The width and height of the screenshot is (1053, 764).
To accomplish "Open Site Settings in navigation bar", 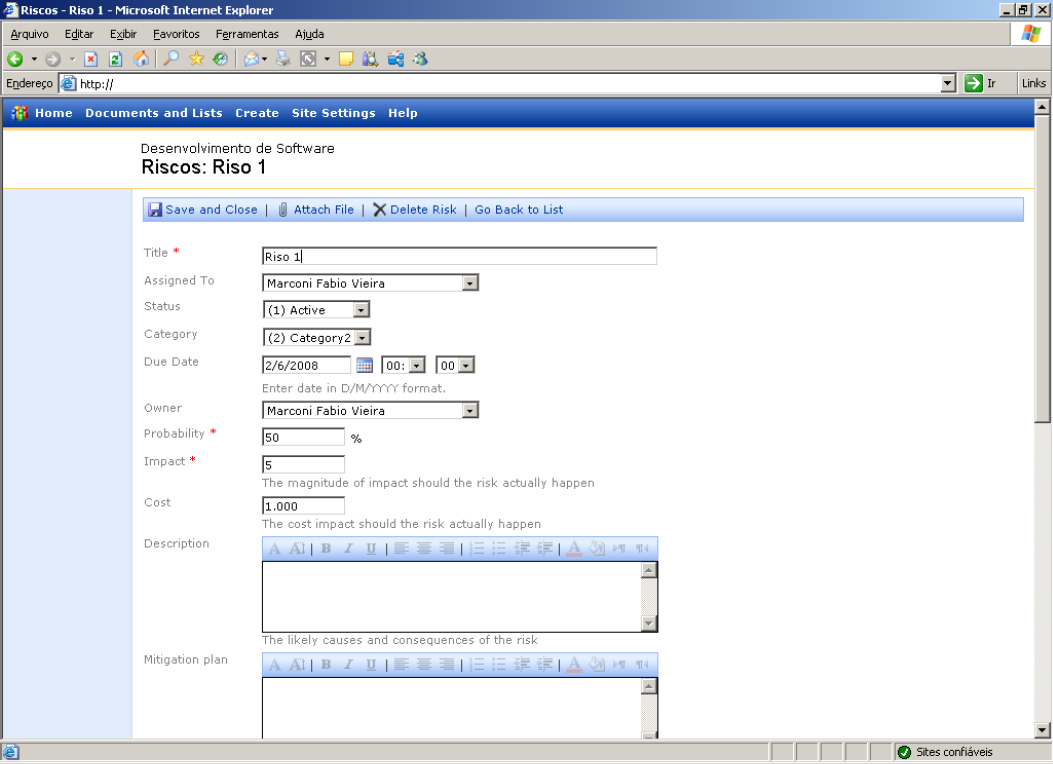I will click(x=334, y=113).
